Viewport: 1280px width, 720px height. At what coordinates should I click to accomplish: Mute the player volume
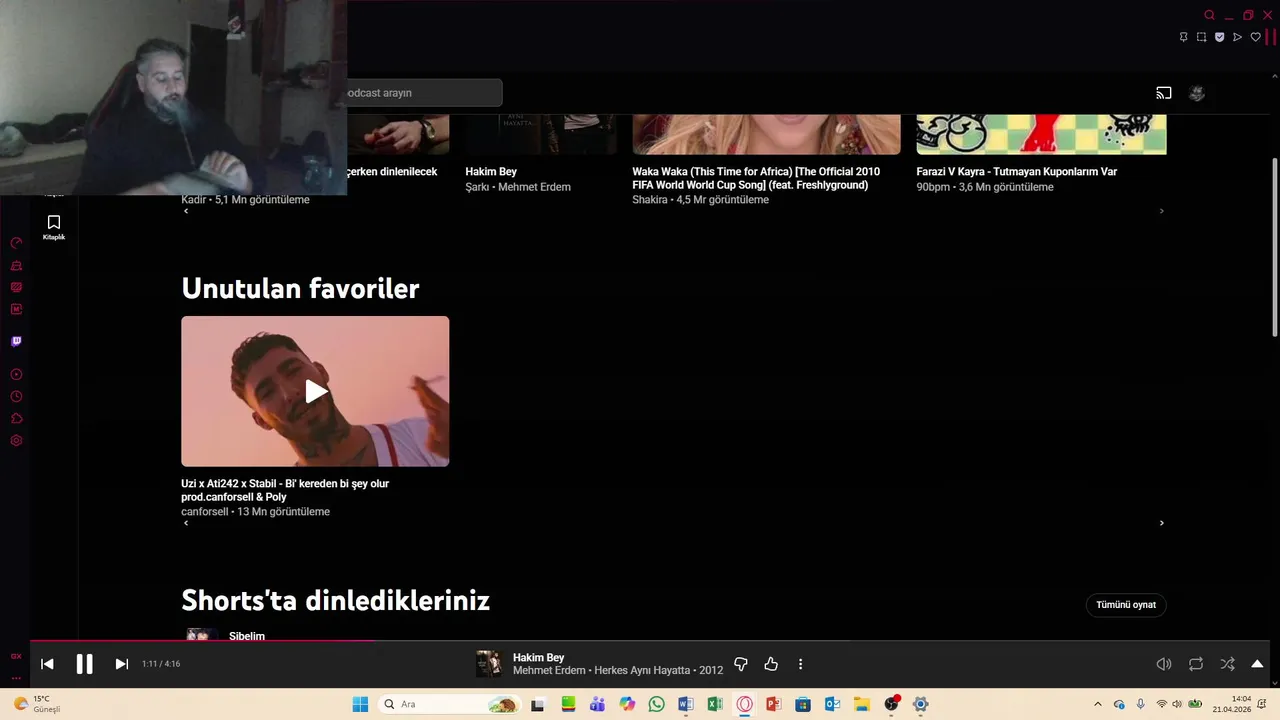pyautogui.click(x=1164, y=664)
